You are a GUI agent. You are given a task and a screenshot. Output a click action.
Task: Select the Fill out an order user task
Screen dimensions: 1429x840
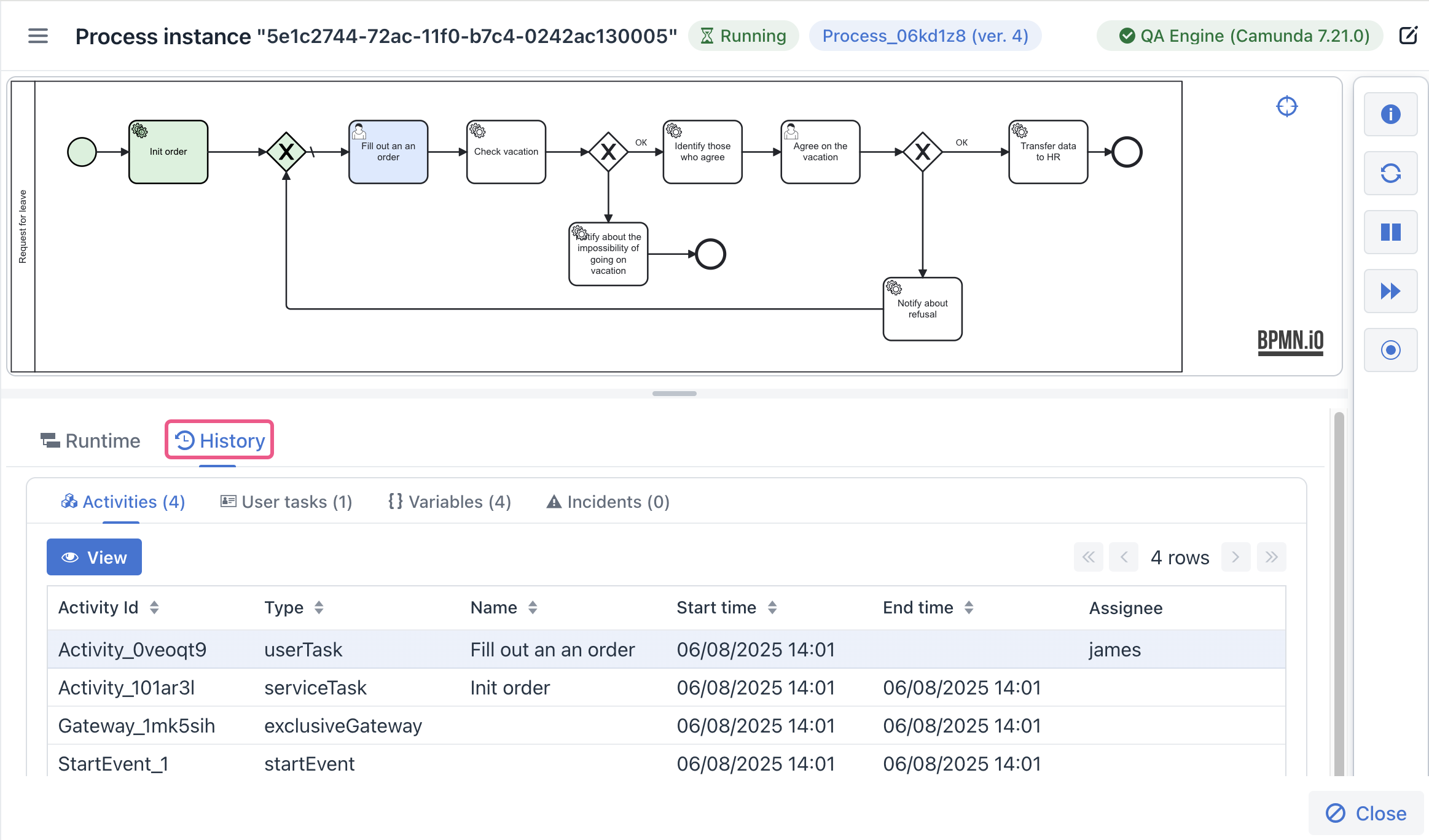point(388,152)
